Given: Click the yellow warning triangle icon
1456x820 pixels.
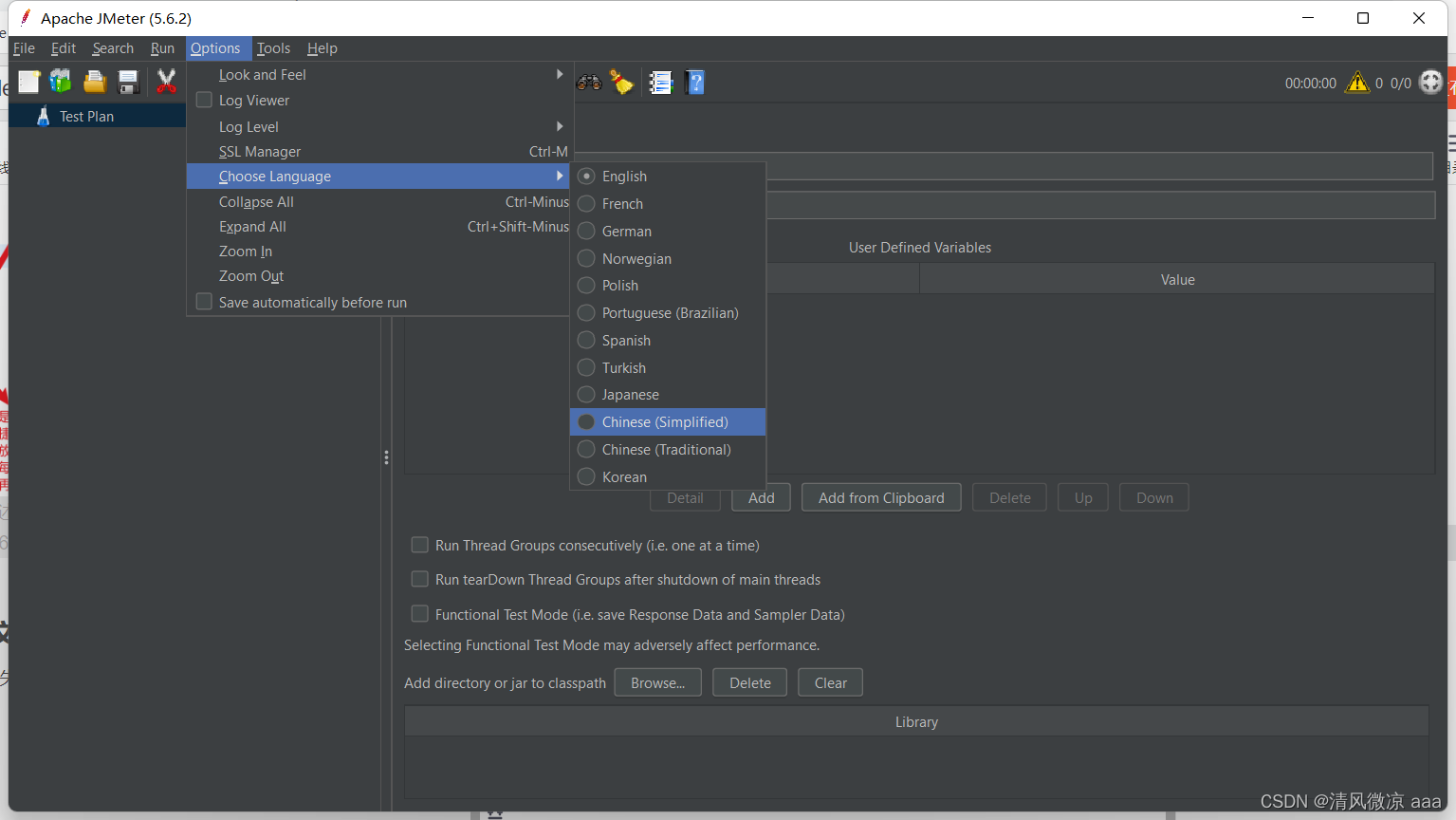Looking at the screenshot, I should point(1358,83).
